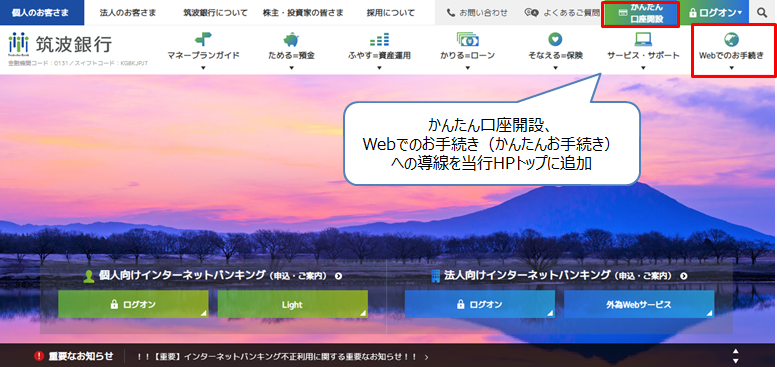The image size is (777, 367).
Task: Click the Tsukuba Bank logo
Action: pos(60,45)
